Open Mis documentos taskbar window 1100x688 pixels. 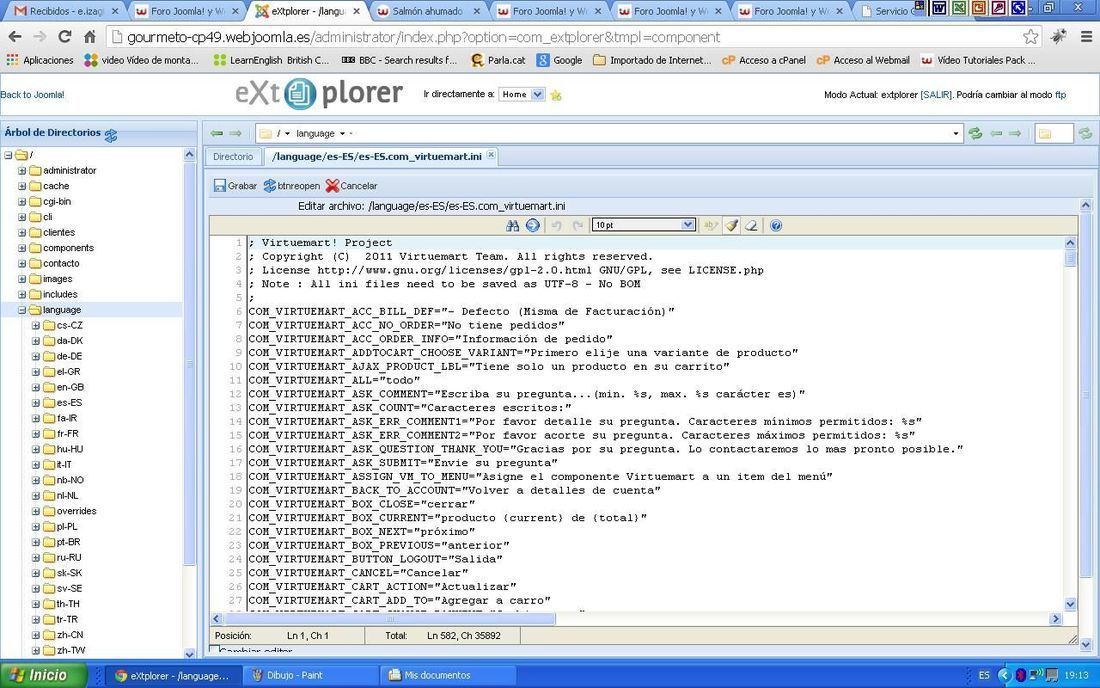[448, 675]
